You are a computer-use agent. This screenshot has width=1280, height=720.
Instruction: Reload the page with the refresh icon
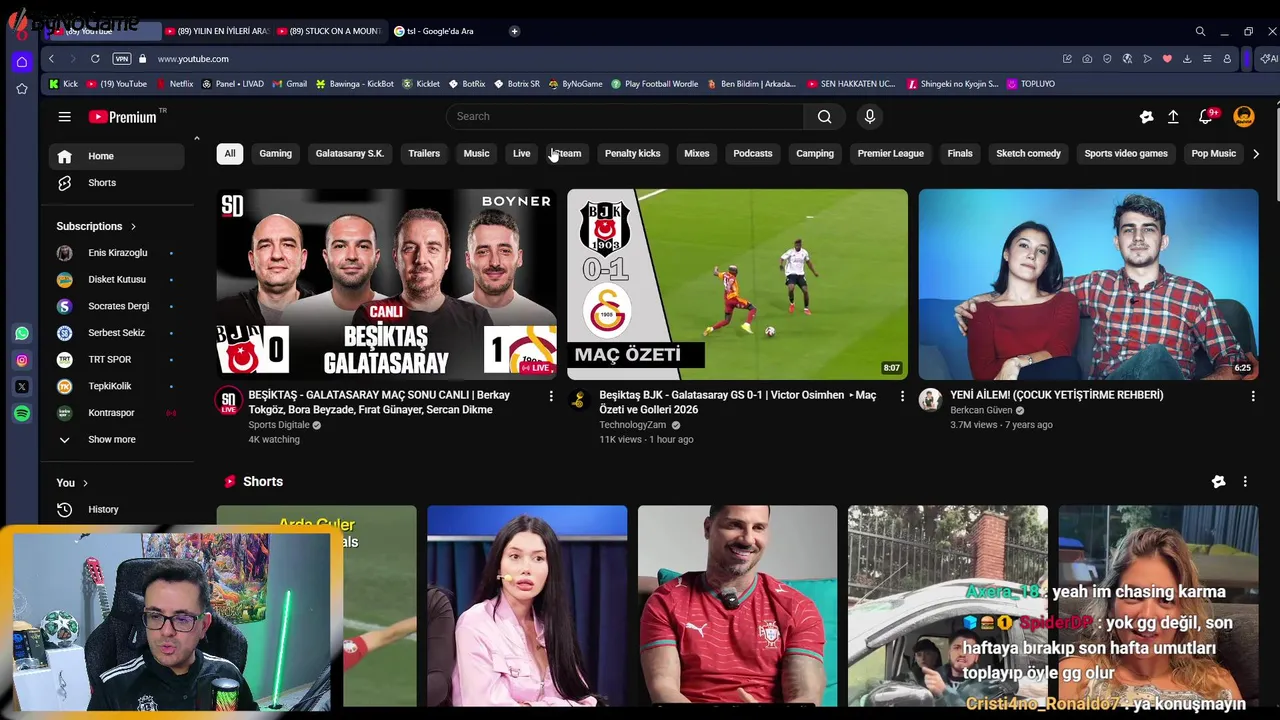pos(95,59)
